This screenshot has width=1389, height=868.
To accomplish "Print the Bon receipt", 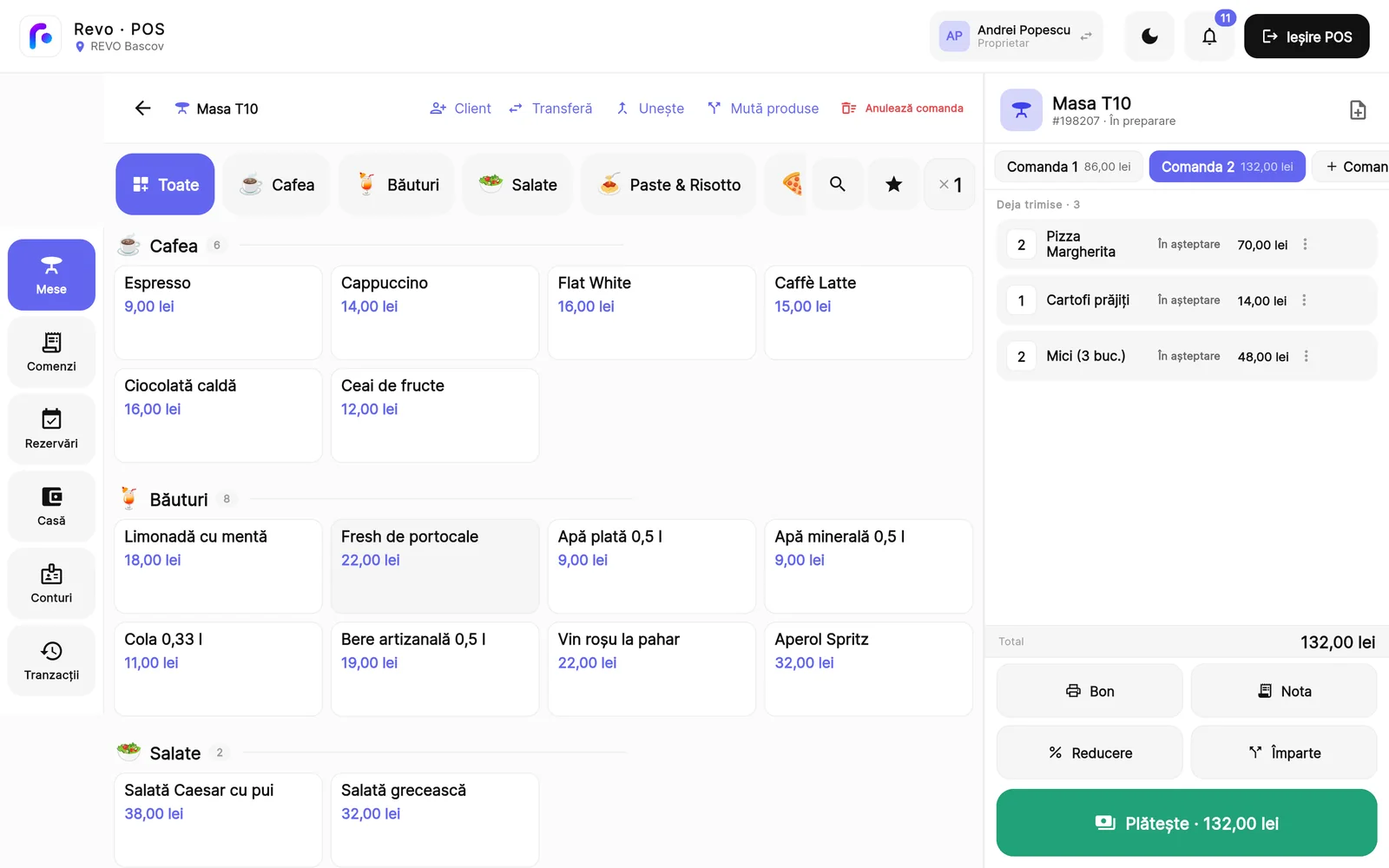I will point(1089,691).
